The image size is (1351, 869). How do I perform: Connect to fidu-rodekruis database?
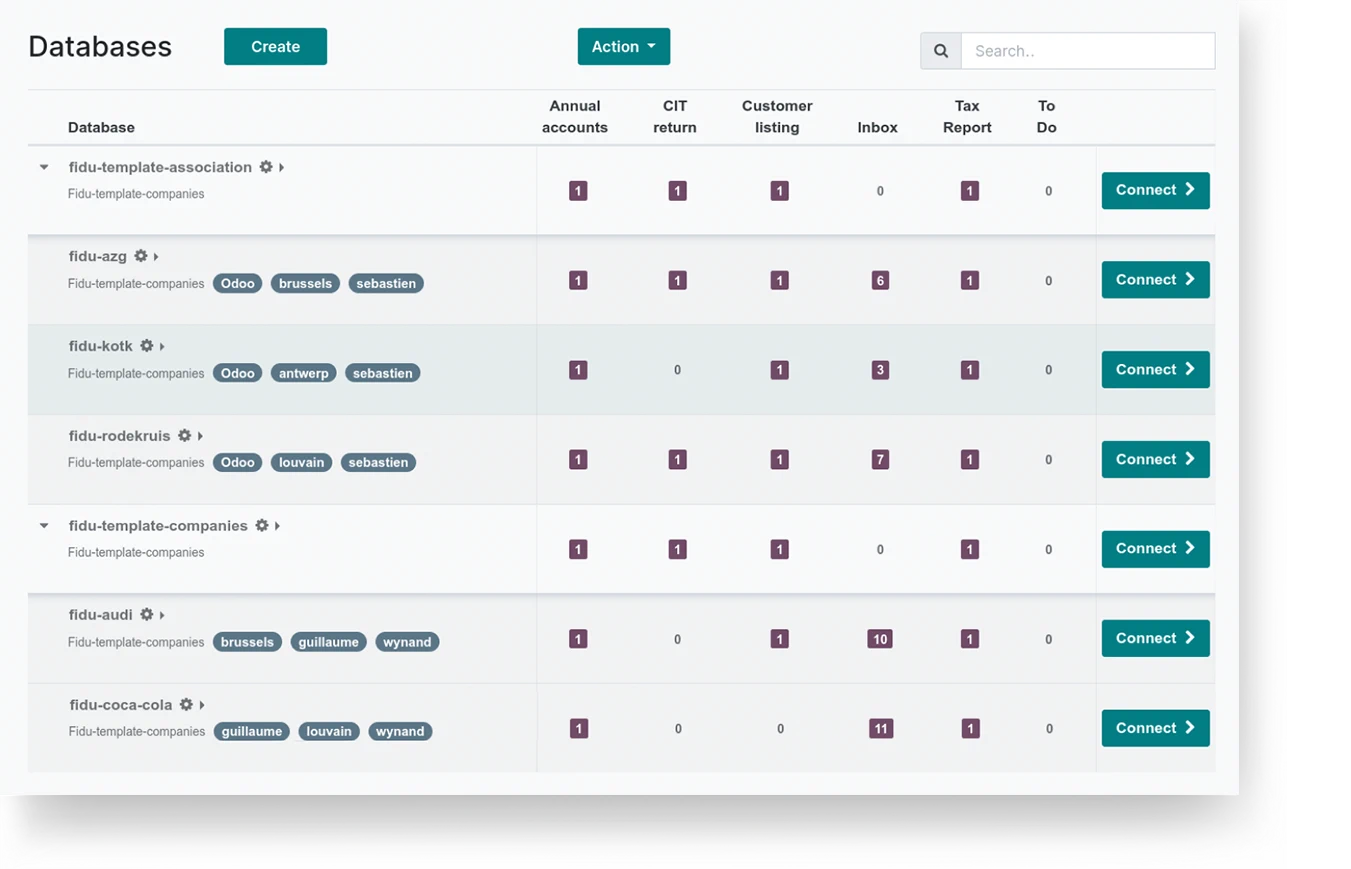click(1156, 460)
